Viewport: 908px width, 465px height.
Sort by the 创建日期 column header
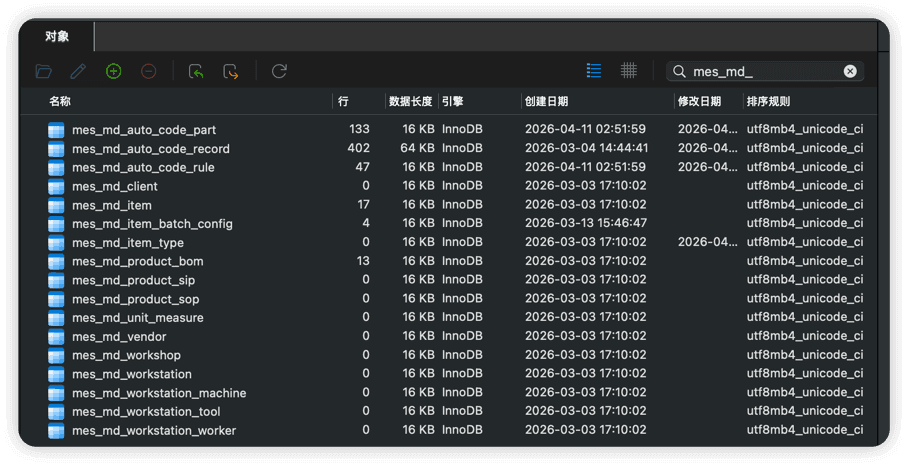pos(545,101)
